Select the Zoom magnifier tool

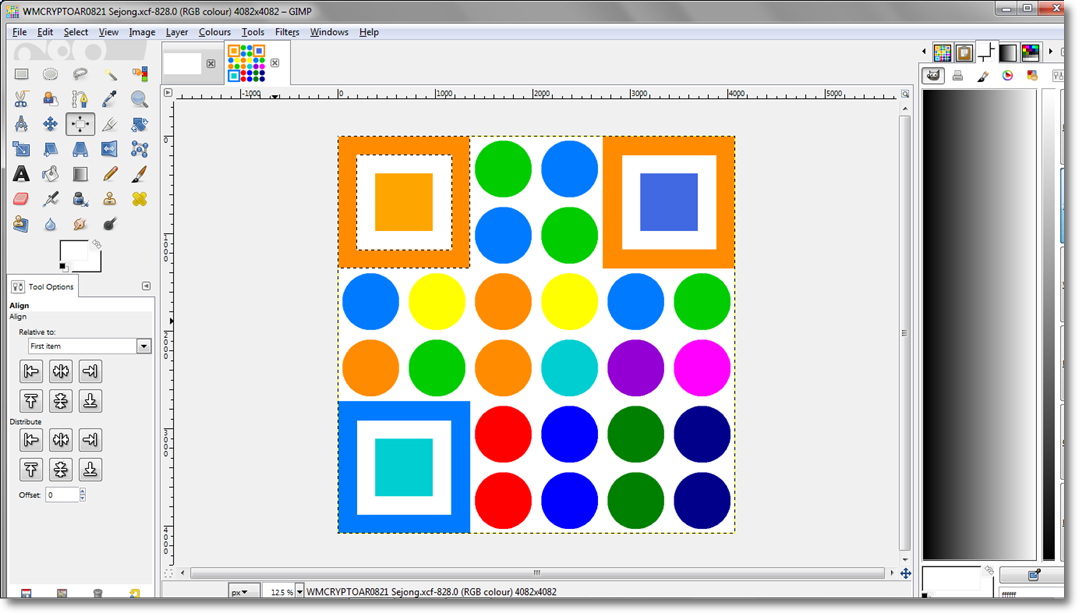[x=140, y=99]
